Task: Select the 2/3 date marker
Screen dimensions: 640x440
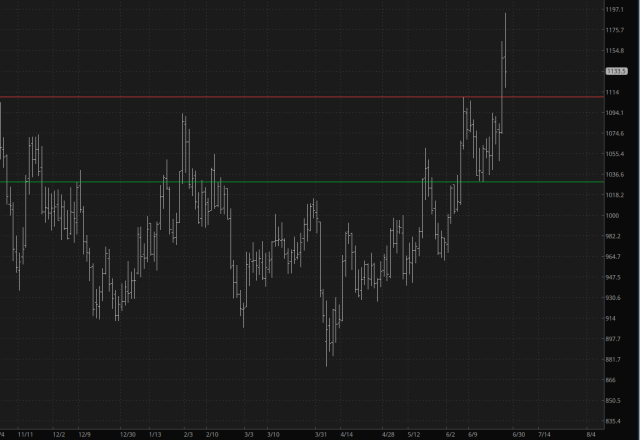Action: point(188,435)
